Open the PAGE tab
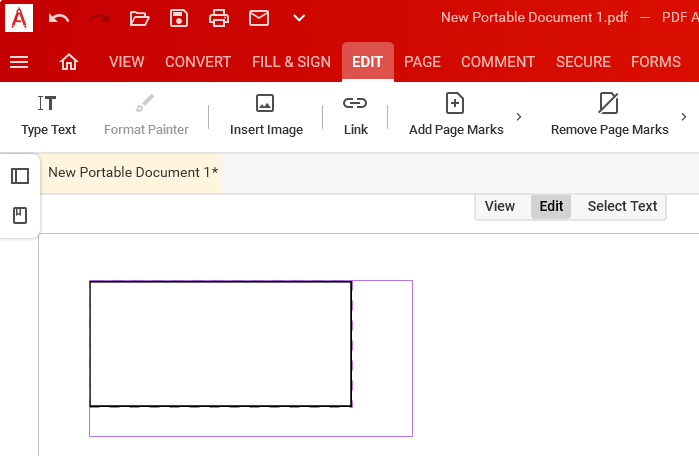Viewport: 699px width, 456px height. pyautogui.click(x=422, y=62)
